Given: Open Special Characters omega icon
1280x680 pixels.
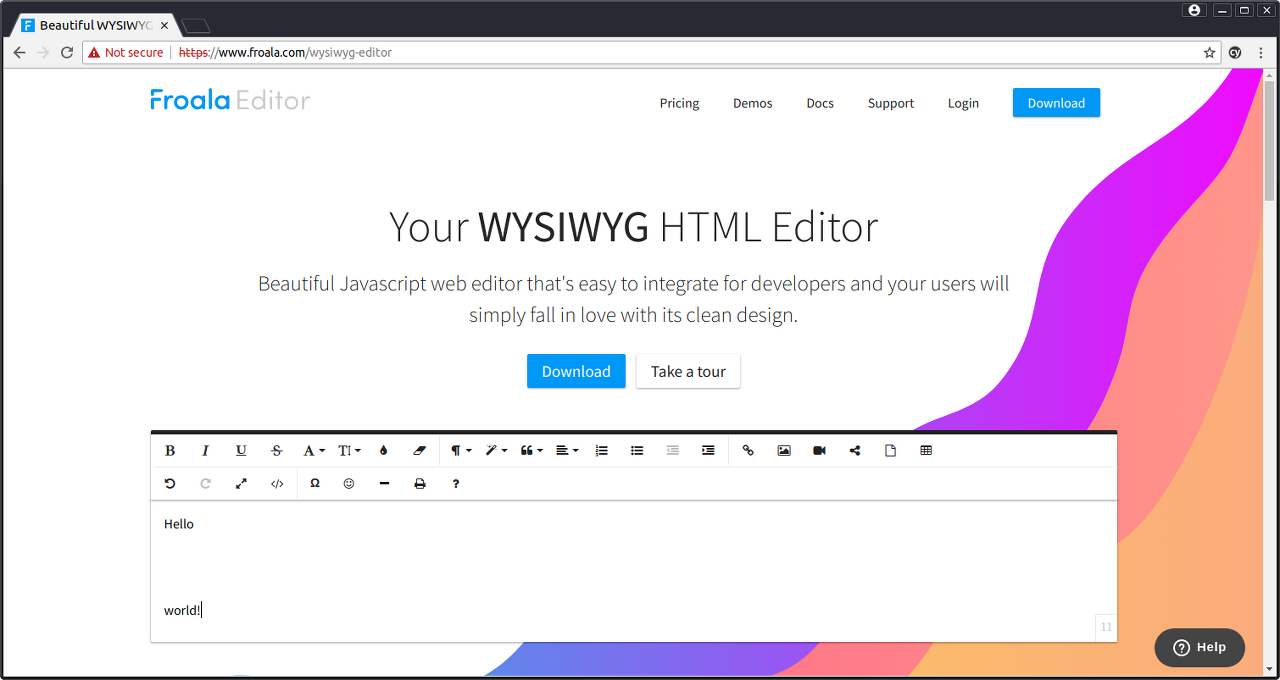Looking at the screenshot, I should tap(315, 484).
